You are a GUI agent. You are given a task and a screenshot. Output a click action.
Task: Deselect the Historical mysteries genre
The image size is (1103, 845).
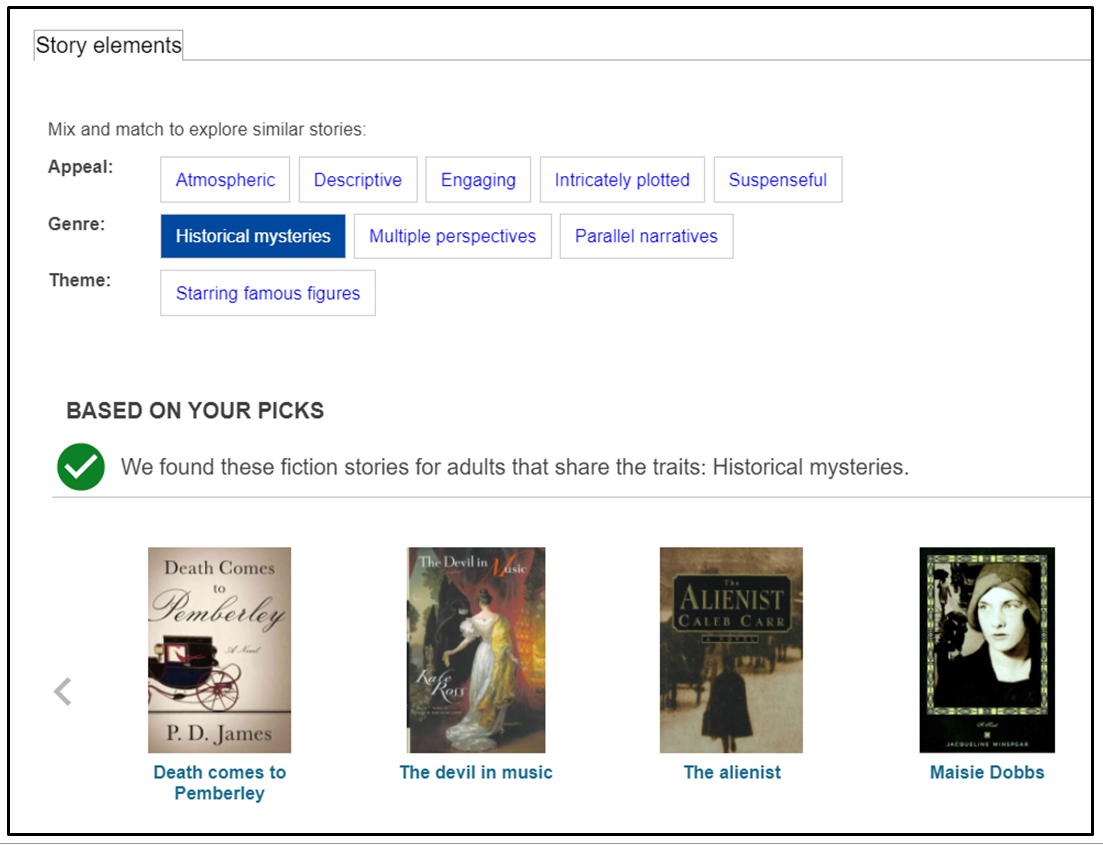[x=252, y=236]
